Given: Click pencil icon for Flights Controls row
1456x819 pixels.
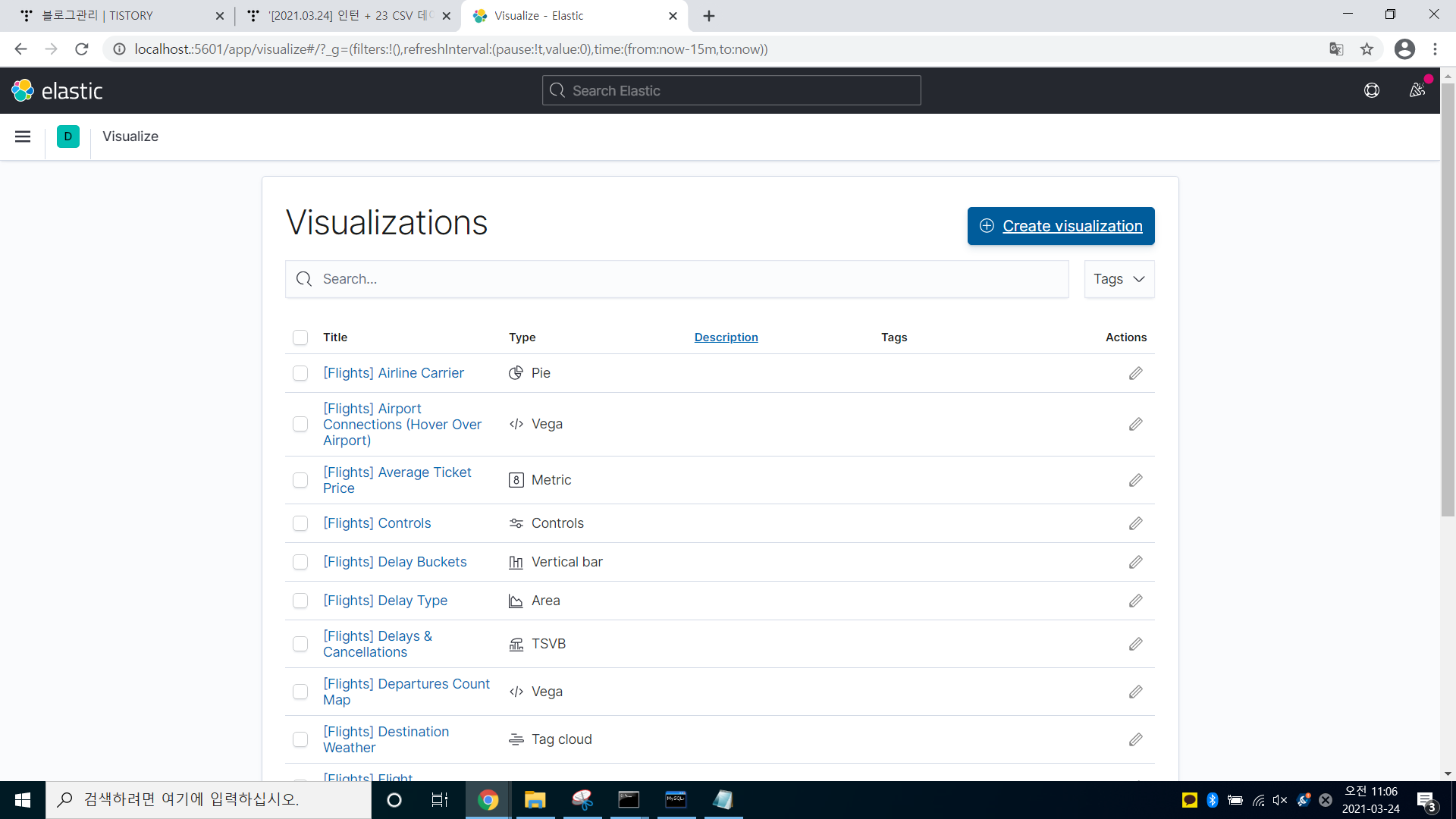Looking at the screenshot, I should (1135, 523).
